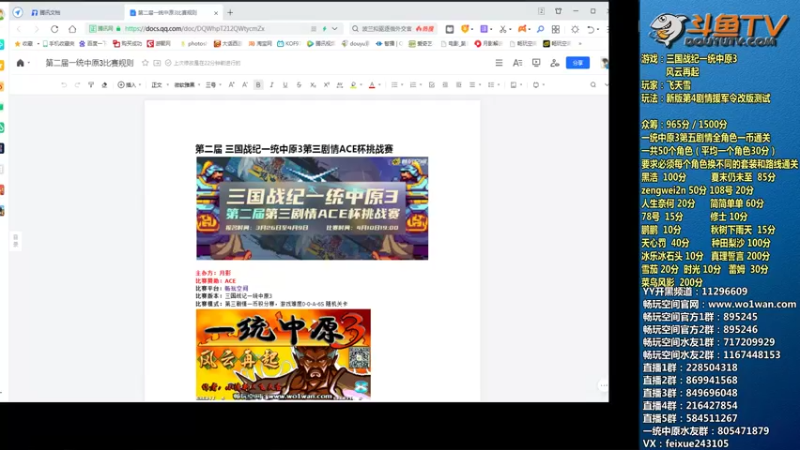
Task: Click the apps grid icon in browser toolbar
Action: coord(556,29)
